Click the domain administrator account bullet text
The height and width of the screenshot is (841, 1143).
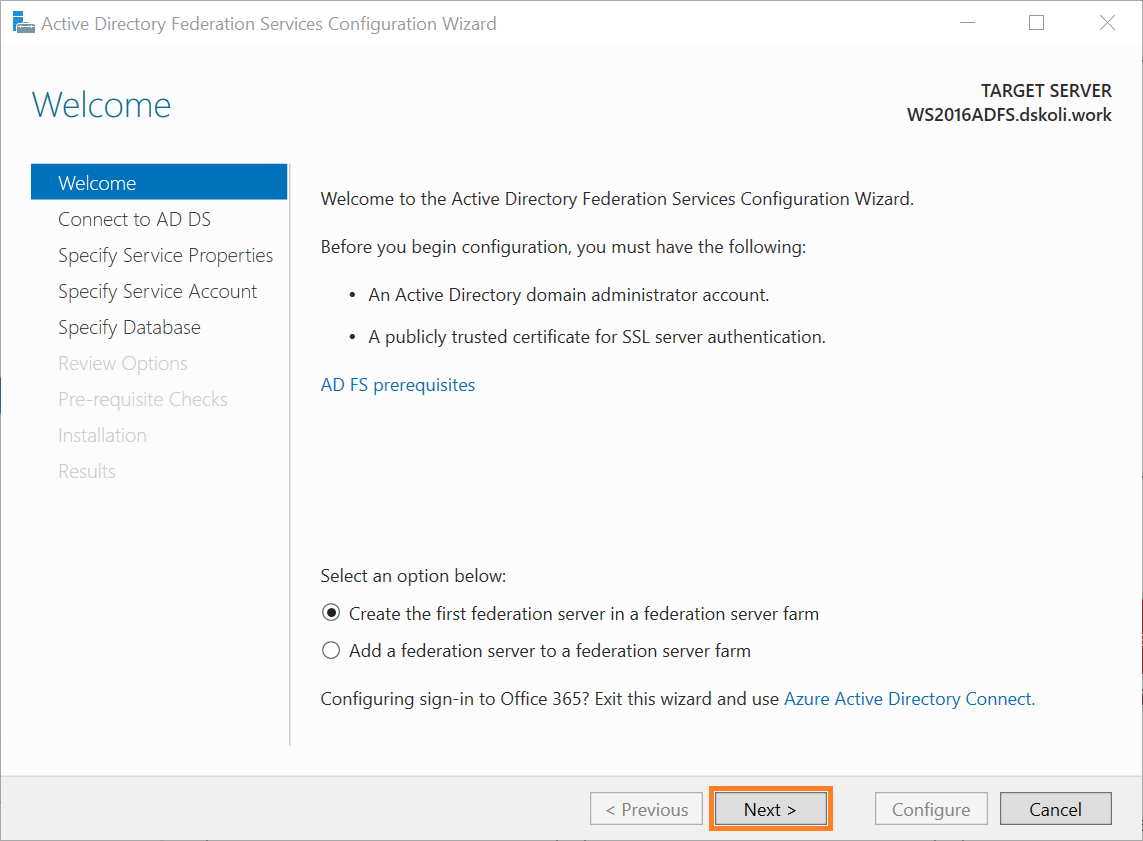pos(569,294)
